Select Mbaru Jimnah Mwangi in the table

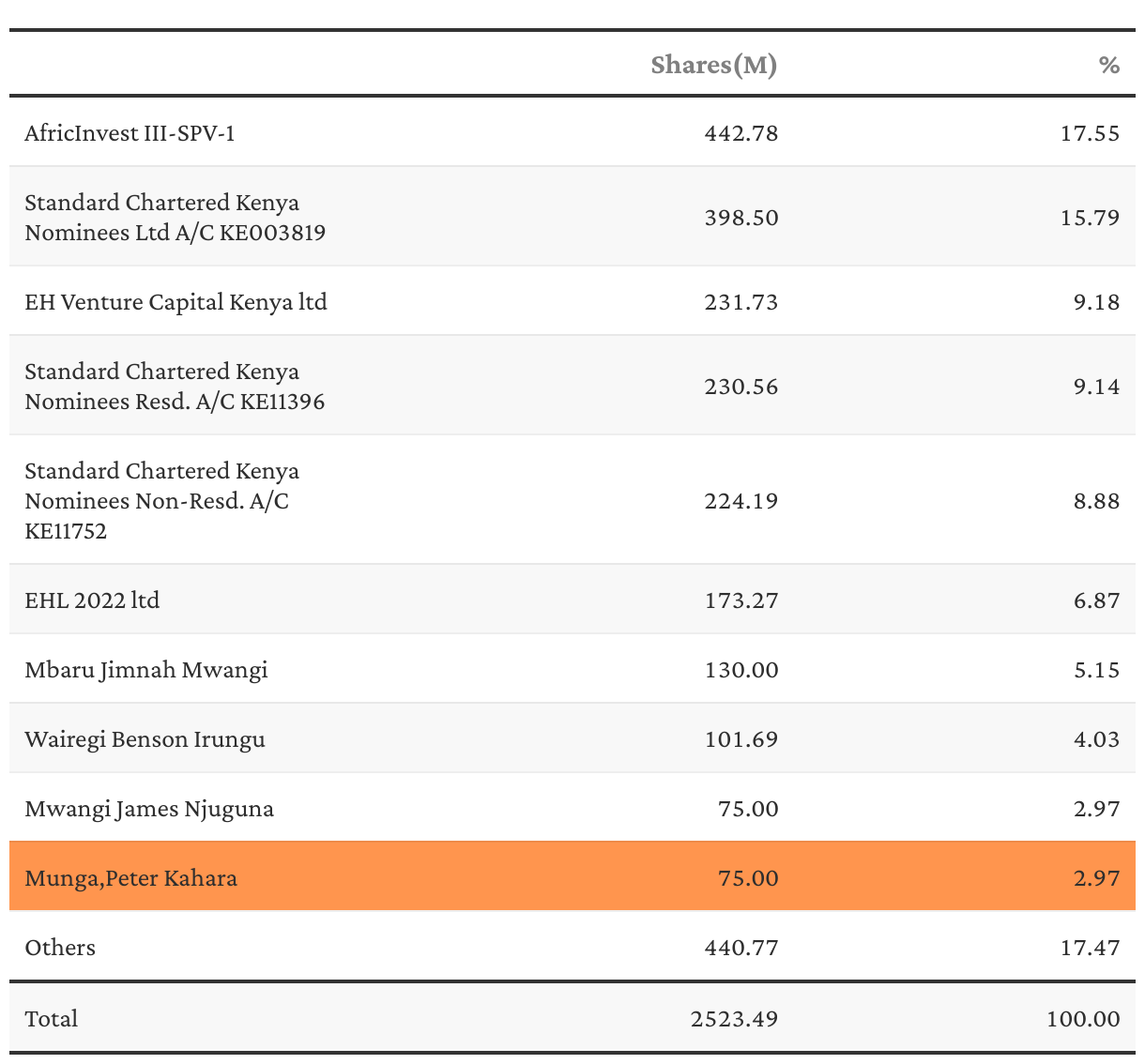tap(146, 670)
